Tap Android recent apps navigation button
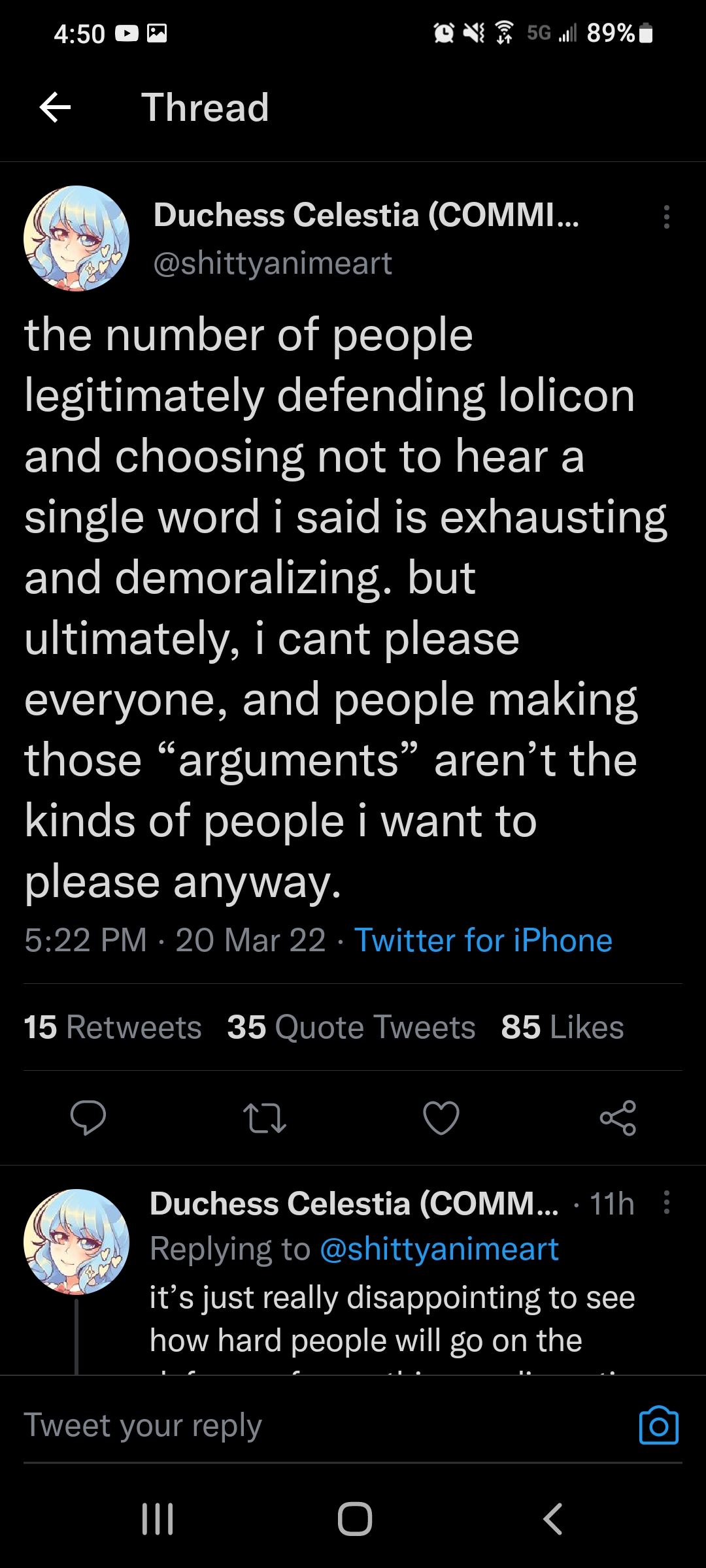 [x=158, y=1518]
